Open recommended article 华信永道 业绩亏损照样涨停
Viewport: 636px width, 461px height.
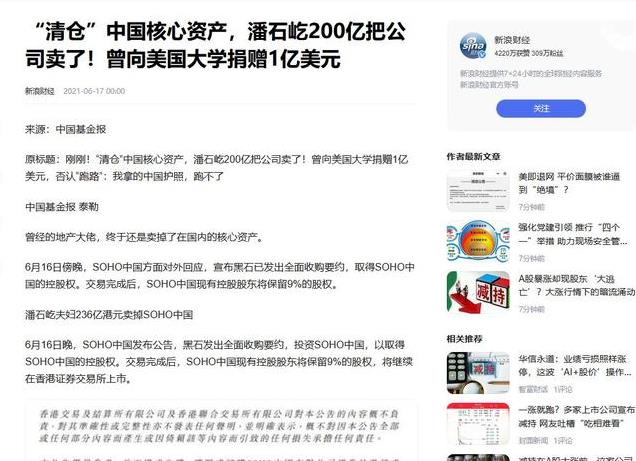(x=575, y=365)
